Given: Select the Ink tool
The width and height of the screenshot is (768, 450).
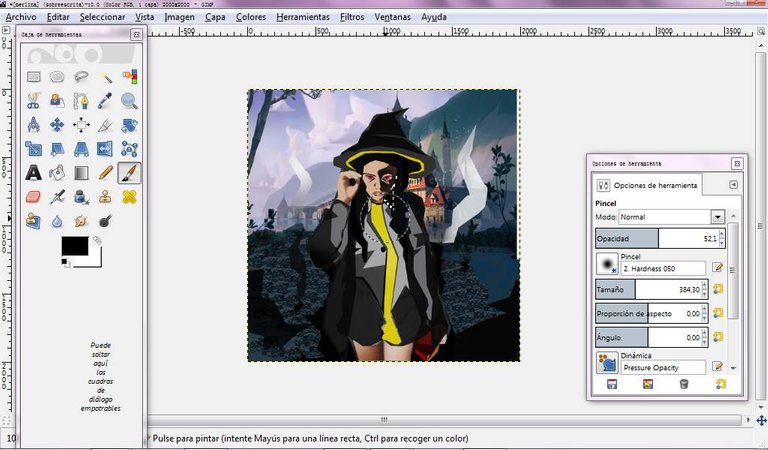Looking at the screenshot, I should click(x=81, y=197).
